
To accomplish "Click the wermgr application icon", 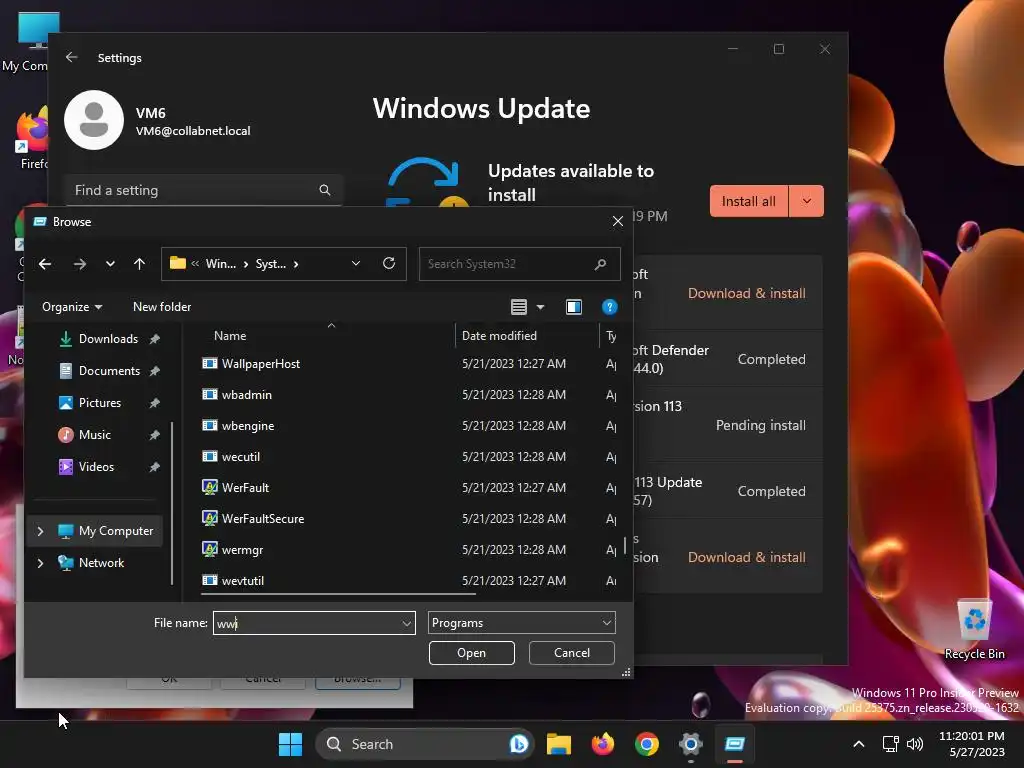I will 210,549.
